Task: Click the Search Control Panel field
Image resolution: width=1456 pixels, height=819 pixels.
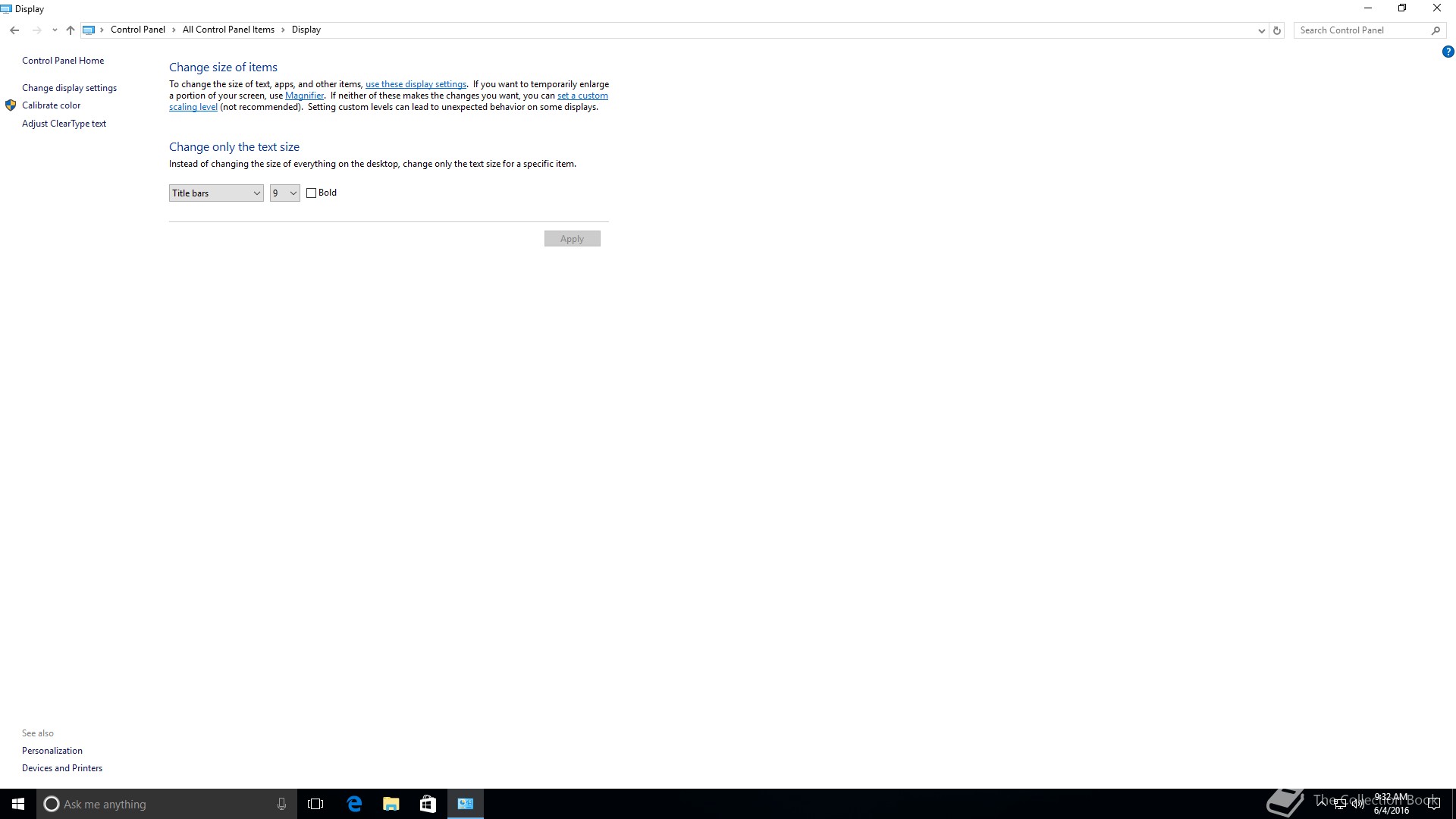Action: pyautogui.click(x=1361, y=30)
